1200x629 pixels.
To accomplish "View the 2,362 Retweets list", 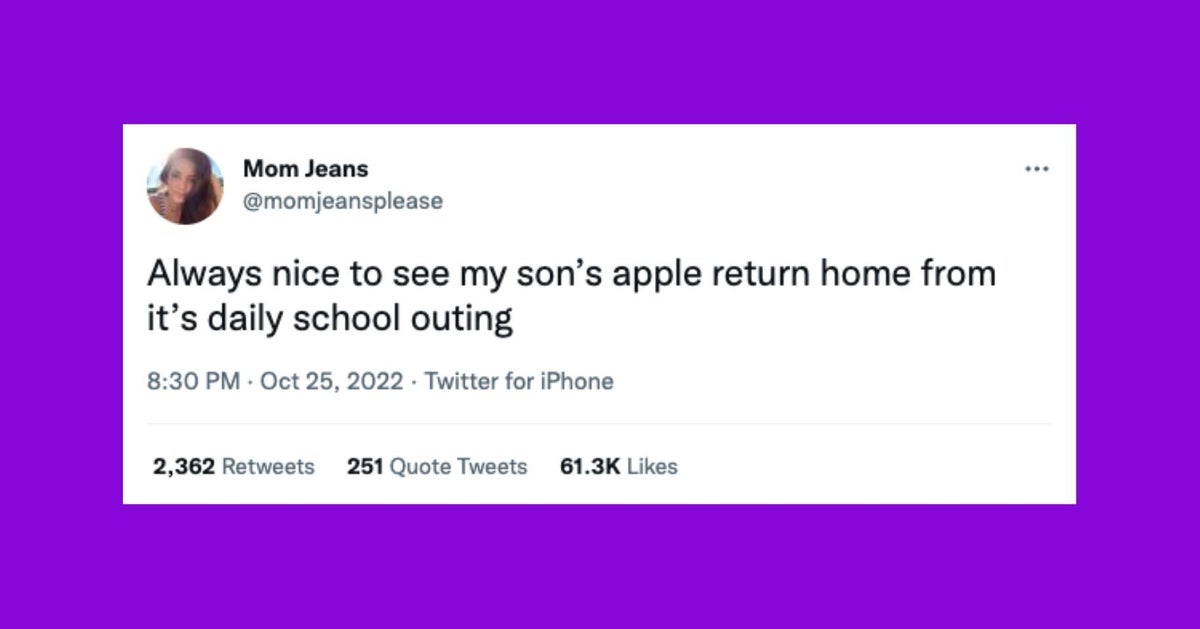I will [233, 466].
